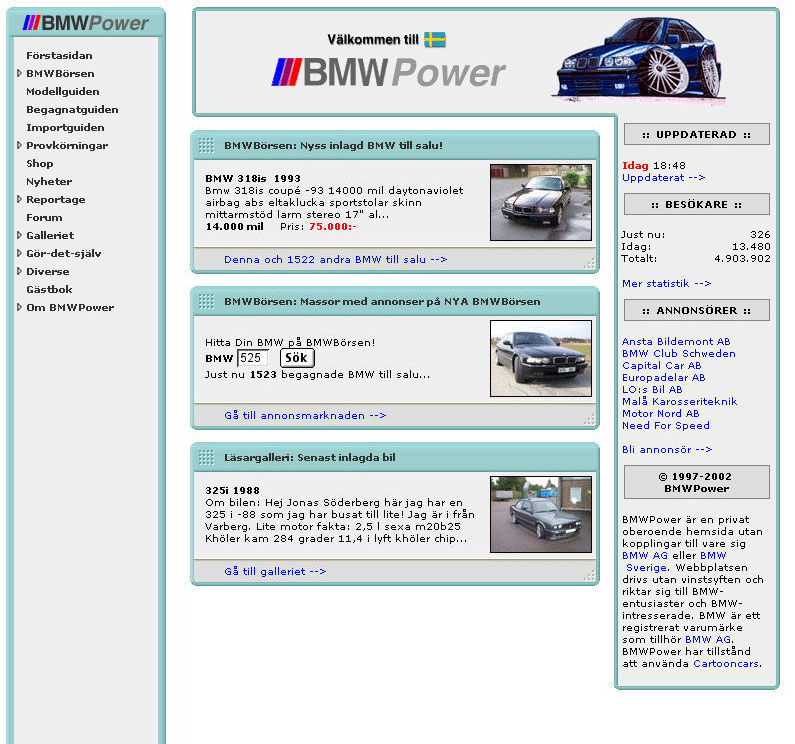Expand the Gör-det-själv sidebar section
This screenshot has height=744, width=795.
click(20, 254)
